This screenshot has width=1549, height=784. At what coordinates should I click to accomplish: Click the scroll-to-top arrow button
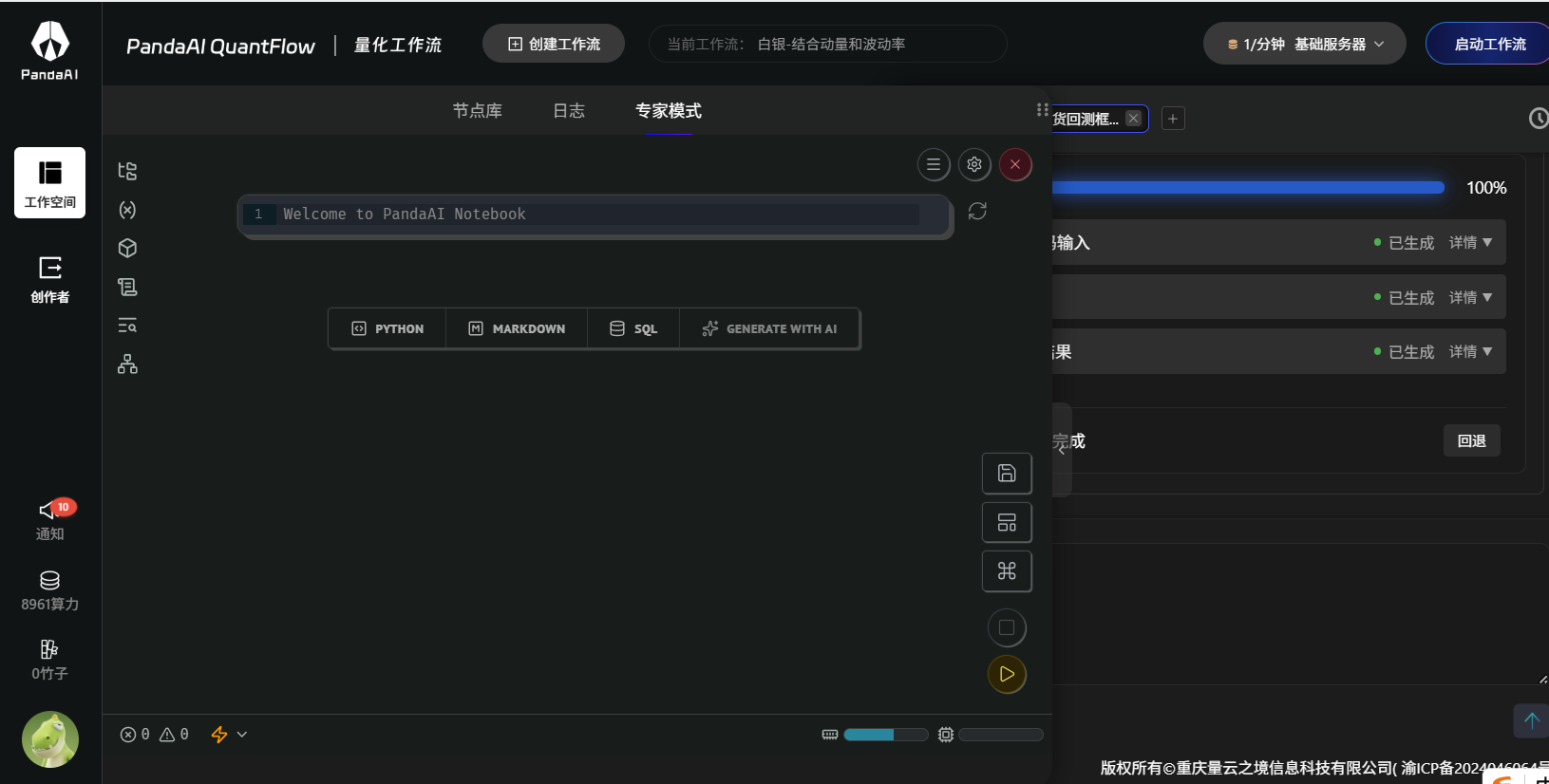1531,720
